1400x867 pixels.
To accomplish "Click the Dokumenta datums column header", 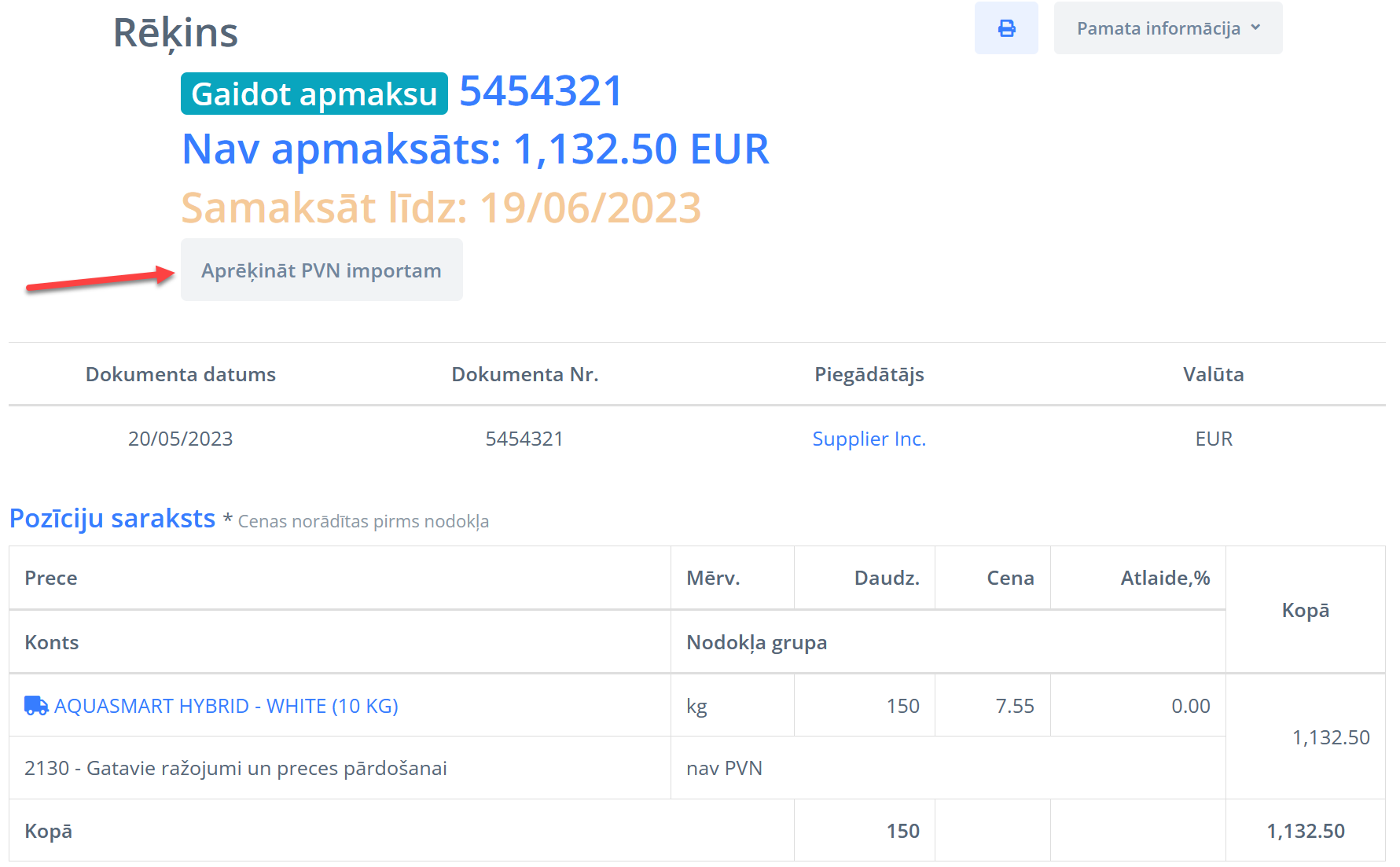I will (181, 374).
